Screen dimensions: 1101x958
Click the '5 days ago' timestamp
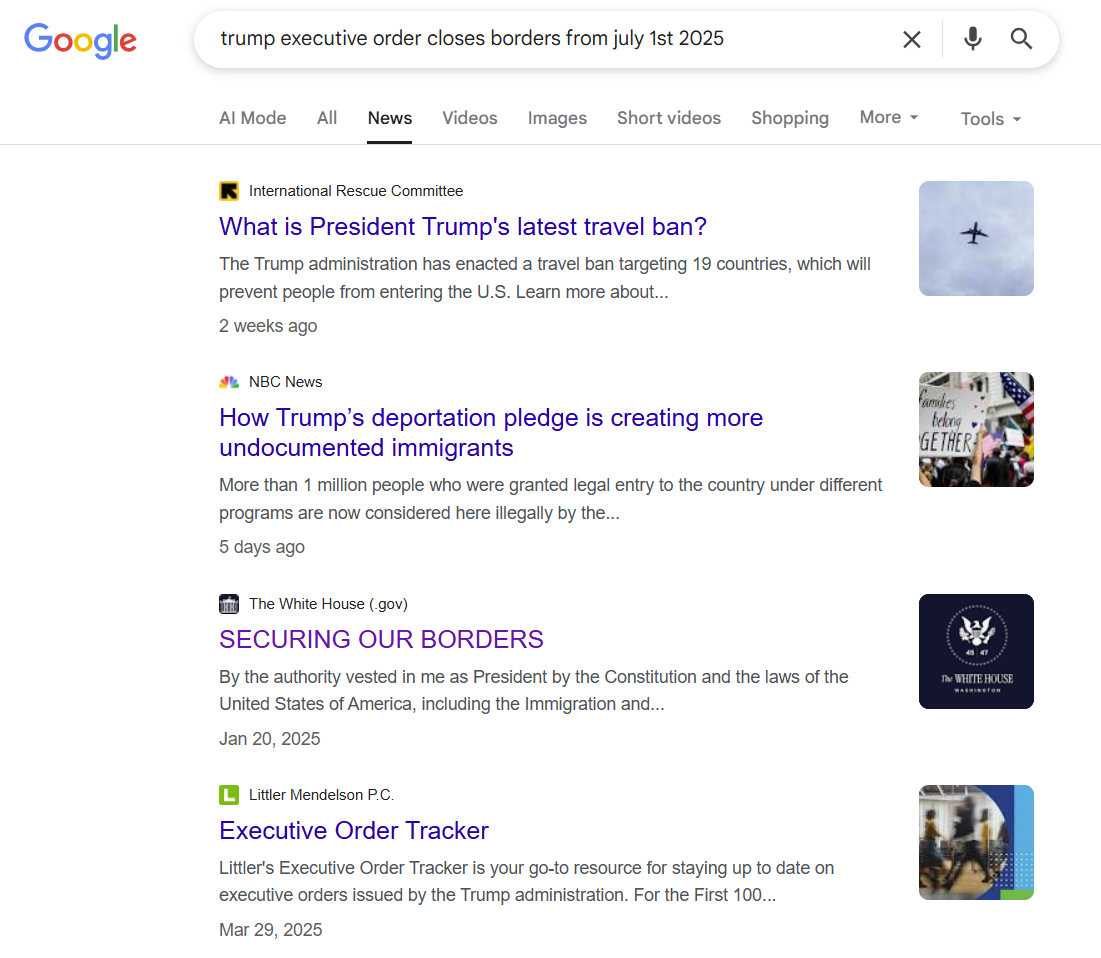[262, 547]
